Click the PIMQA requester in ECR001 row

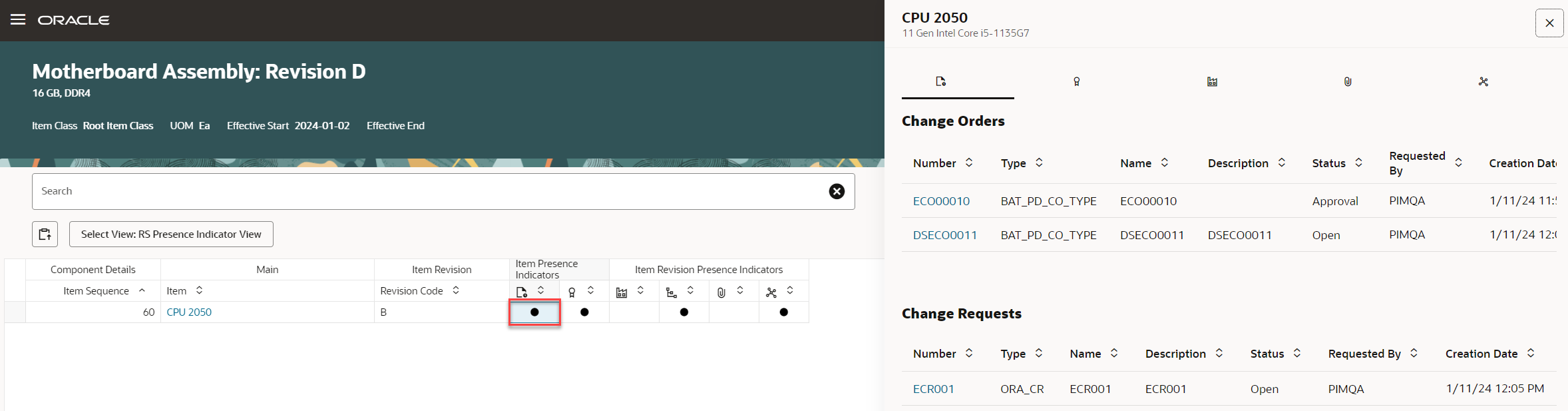tap(1346, 389)
